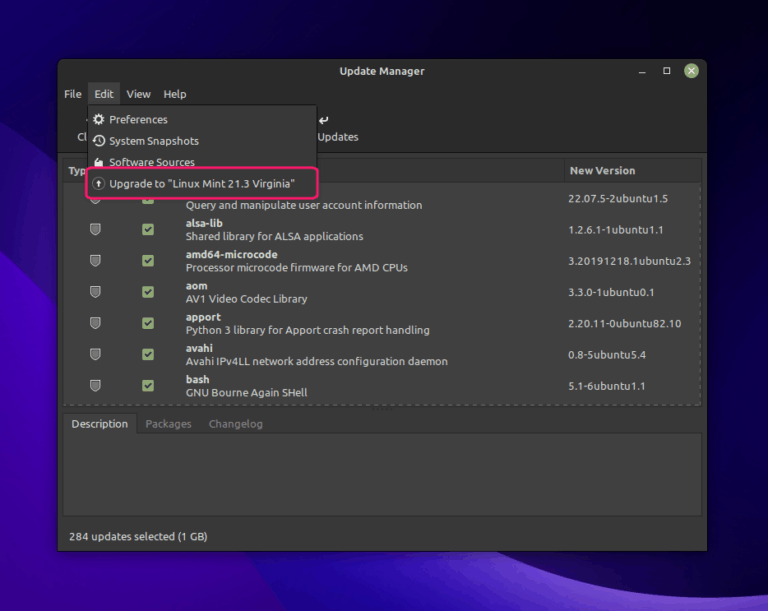The image size is (768, 611).
Task: Click the shield icon in the avahi row
Action: click(96, 354)
